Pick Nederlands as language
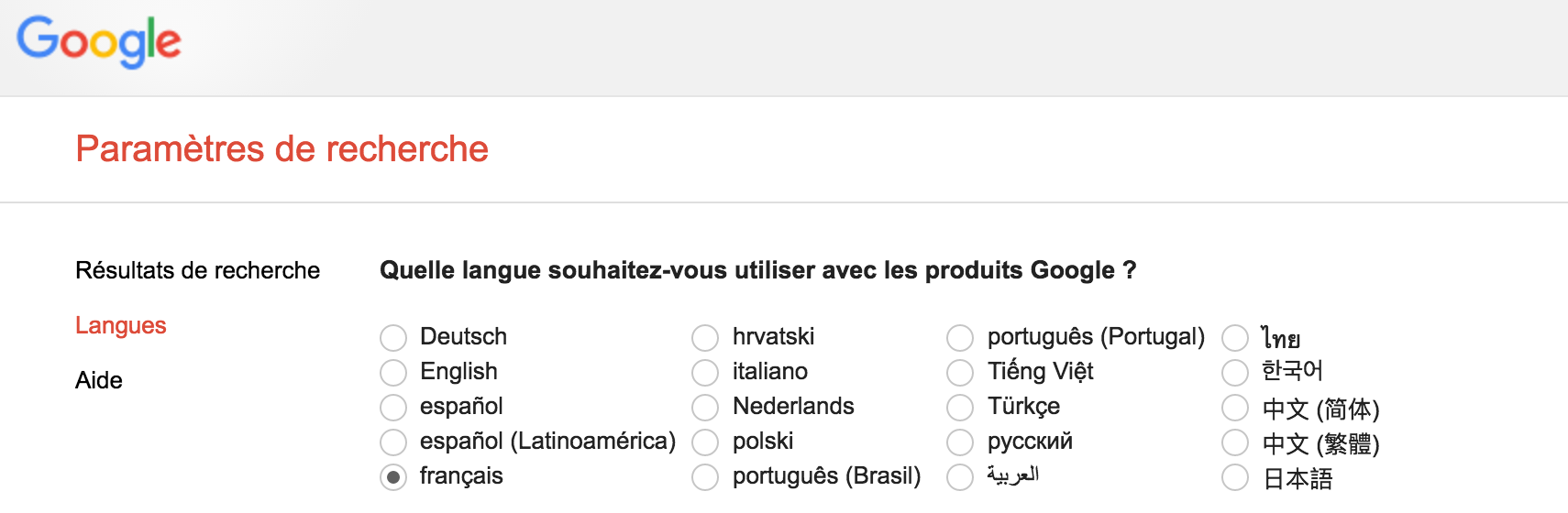The width and height of the screenshot is (1568, 513). coord(705,408)
